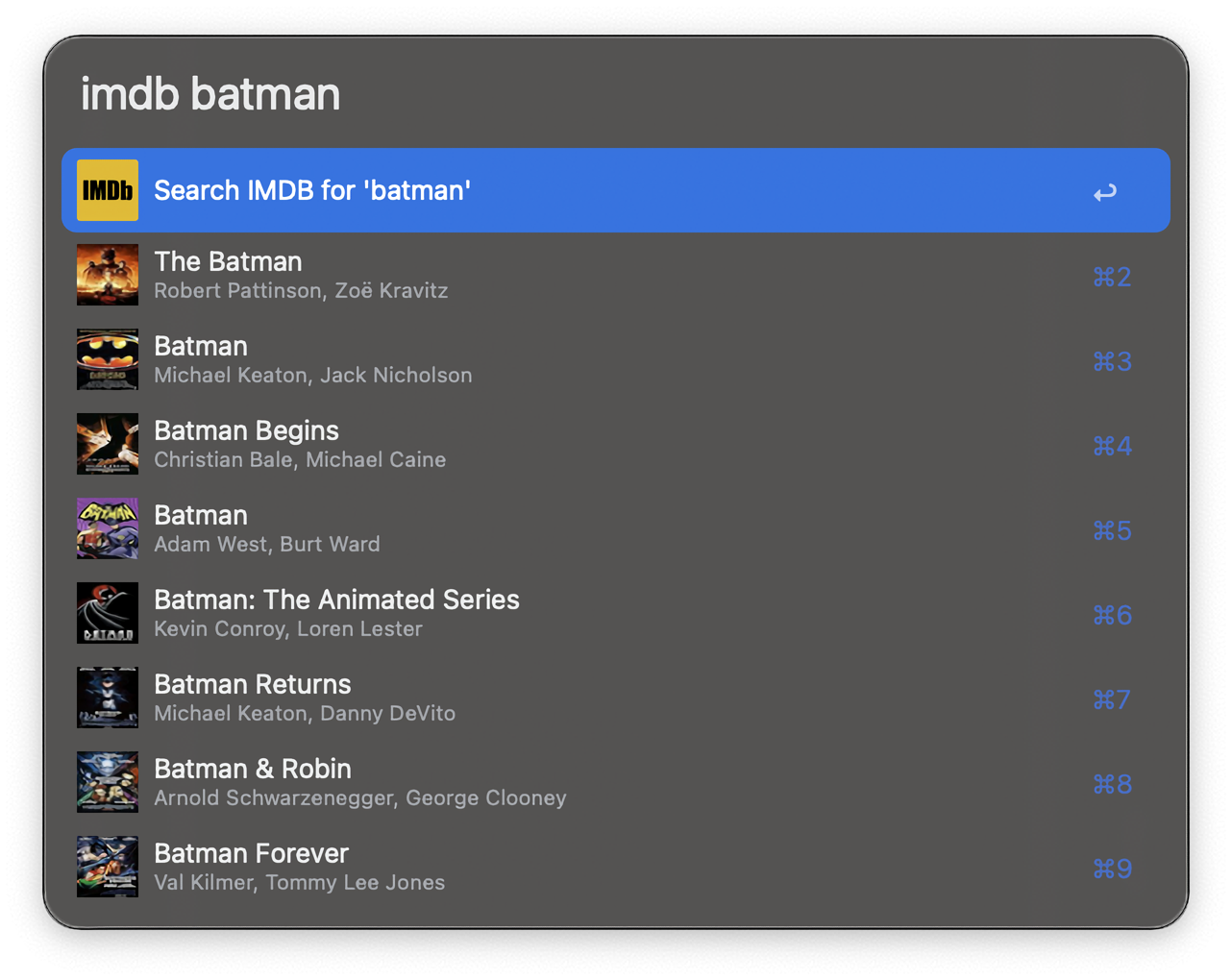Screen dimensions: 1232x980
Task: Choose the 'Batman Begins' result title
Action: click(246, 430)
